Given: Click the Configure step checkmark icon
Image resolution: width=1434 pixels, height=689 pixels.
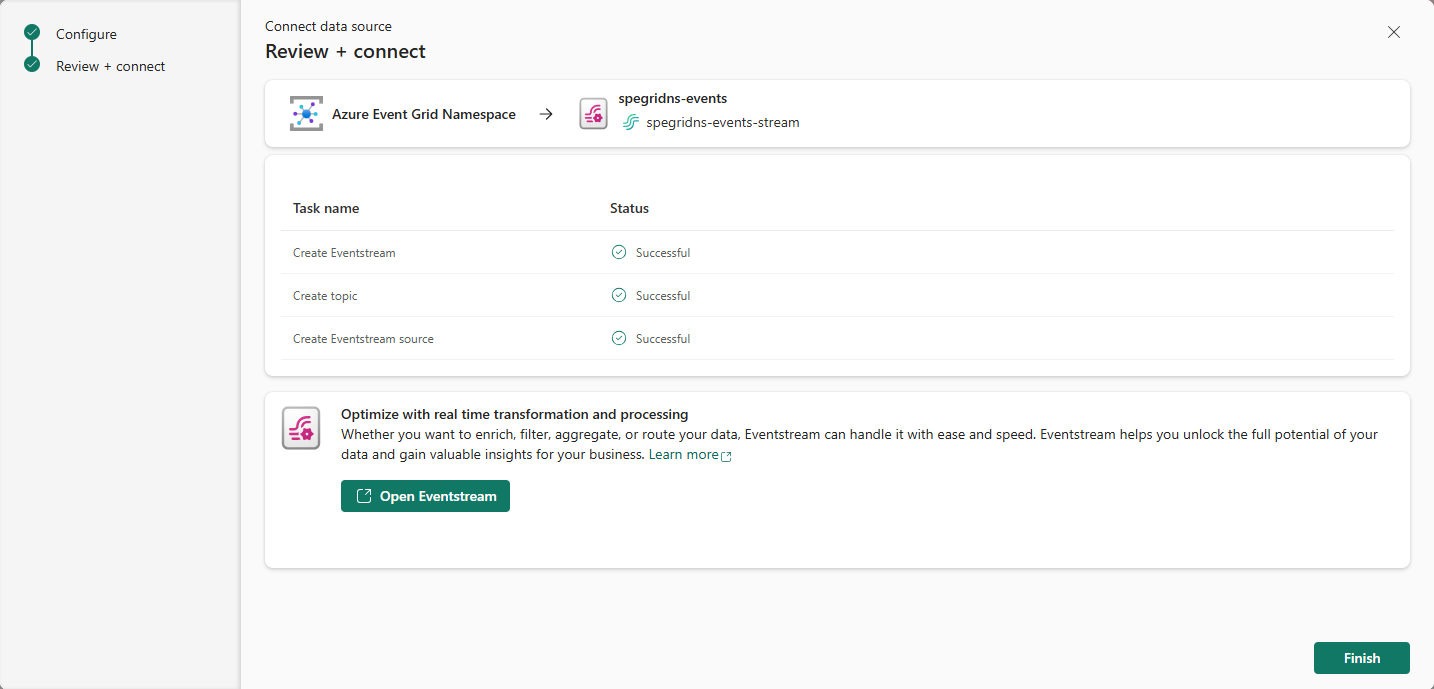Looking at the screenshot, I should tap(32, 33).
